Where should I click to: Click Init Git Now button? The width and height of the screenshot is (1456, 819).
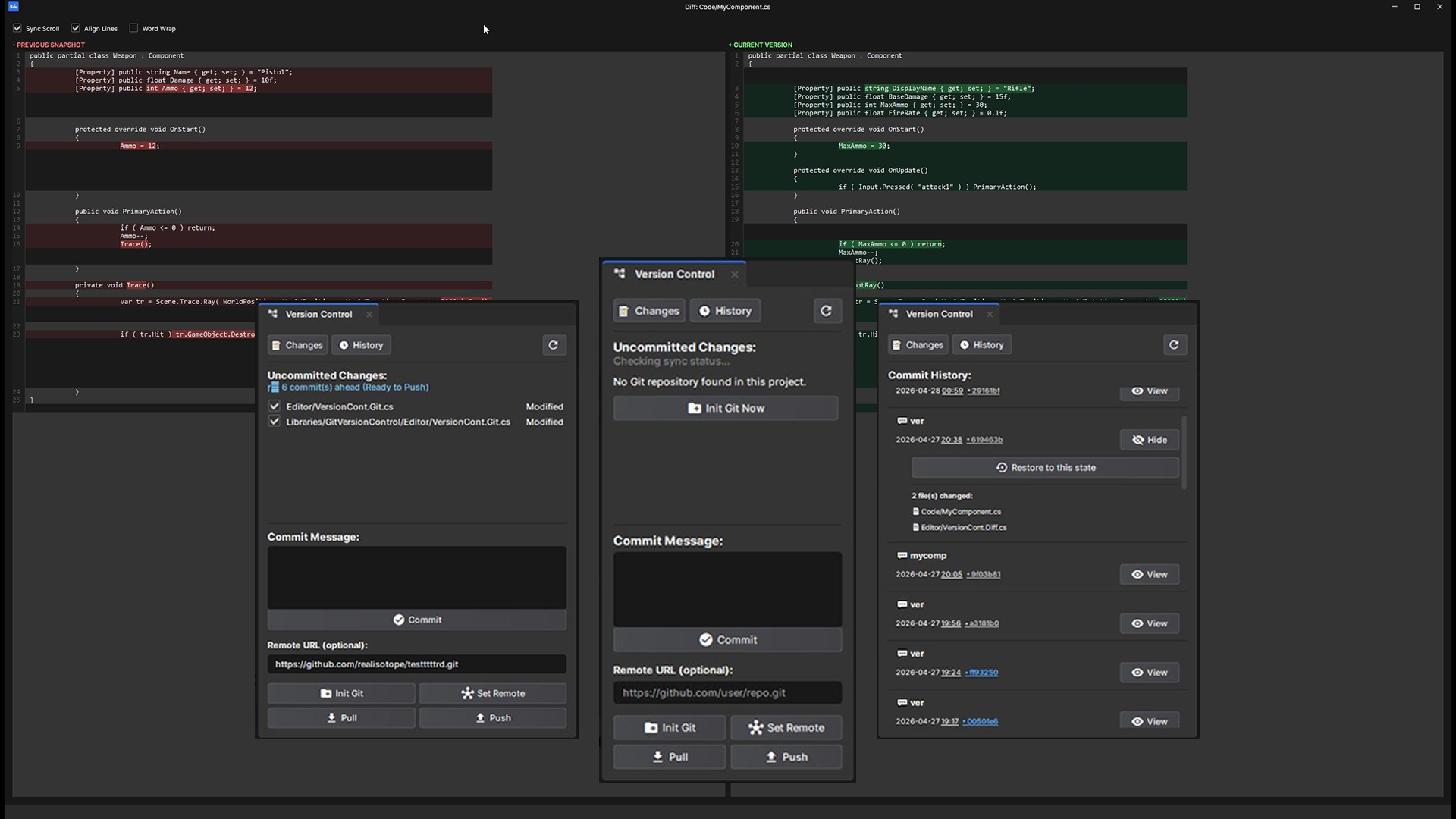726,408
